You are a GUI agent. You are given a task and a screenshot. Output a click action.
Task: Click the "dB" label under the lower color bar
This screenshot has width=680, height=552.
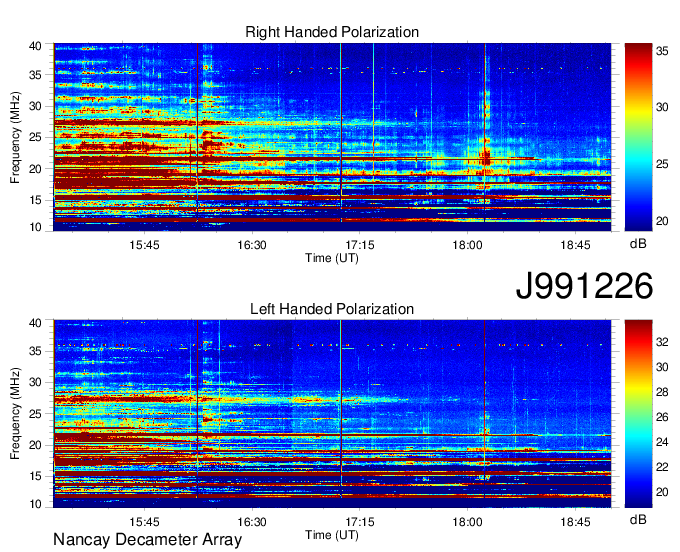click(x=638, y=519)
